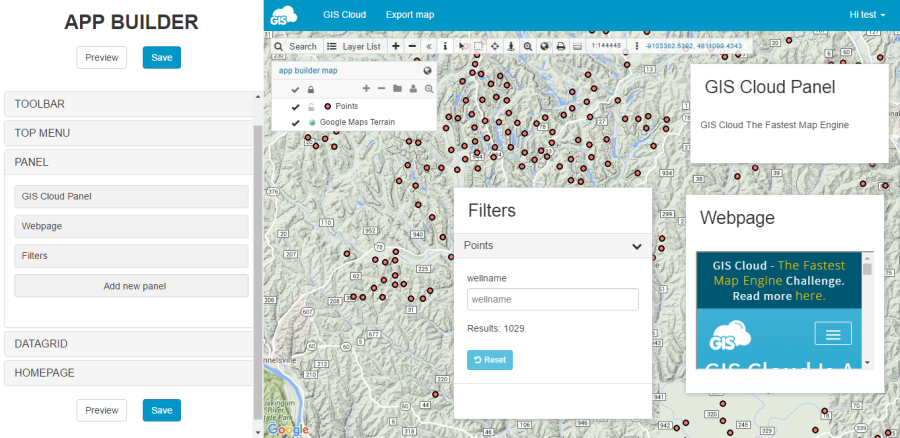
Task: Expand the TOOLBAR section
Action: point(129,104)
